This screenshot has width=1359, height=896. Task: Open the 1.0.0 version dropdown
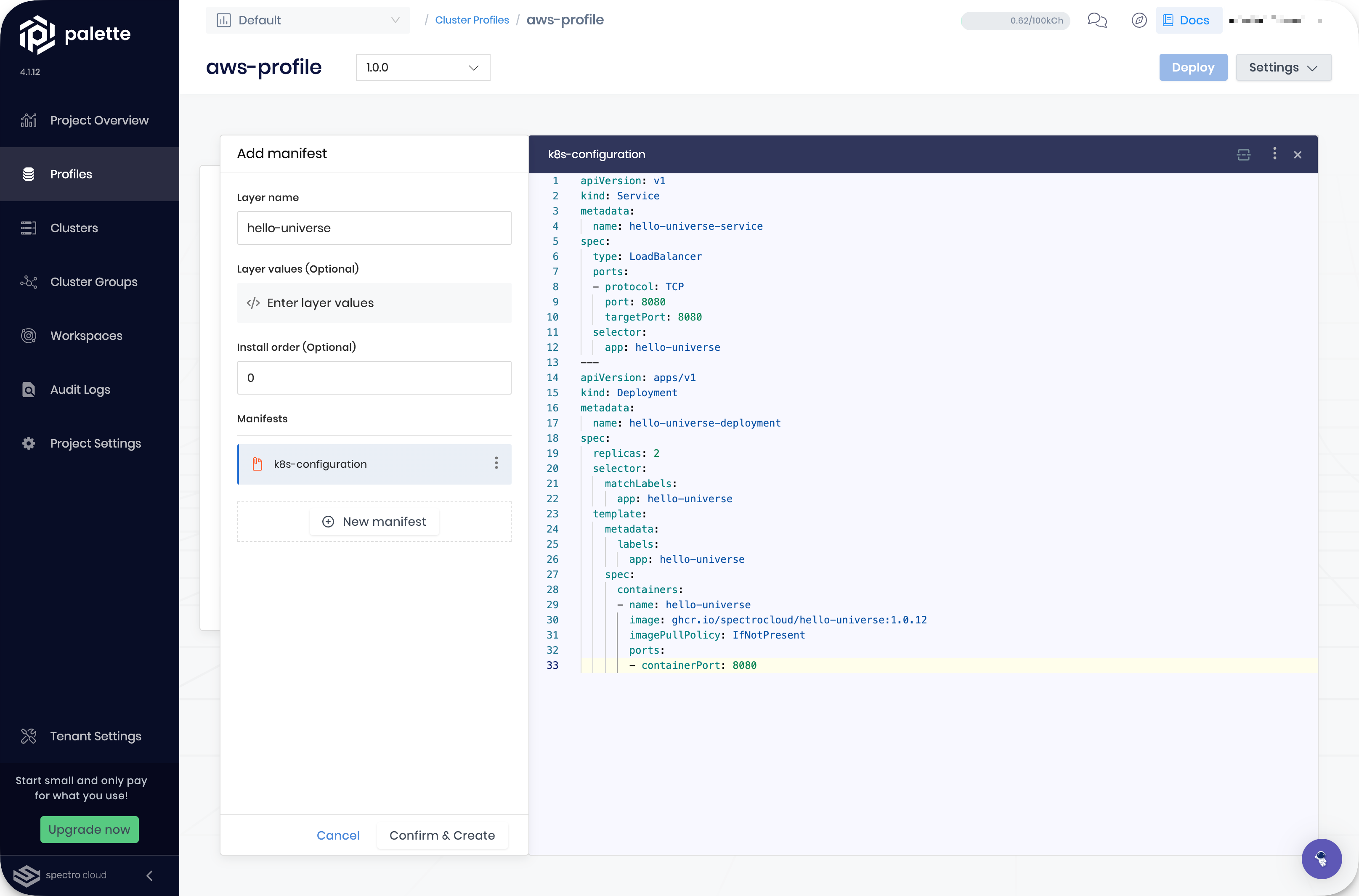tap(423, 67)
